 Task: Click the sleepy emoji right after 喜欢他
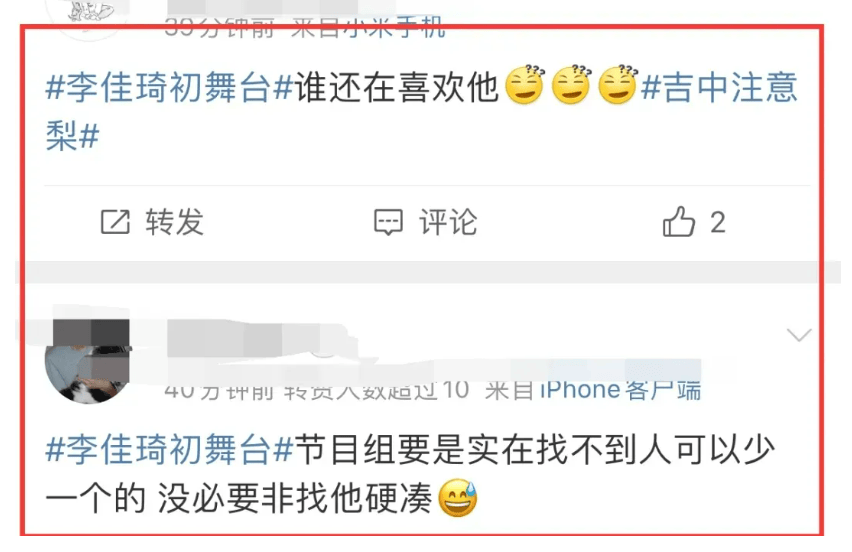tap(524, 85)
